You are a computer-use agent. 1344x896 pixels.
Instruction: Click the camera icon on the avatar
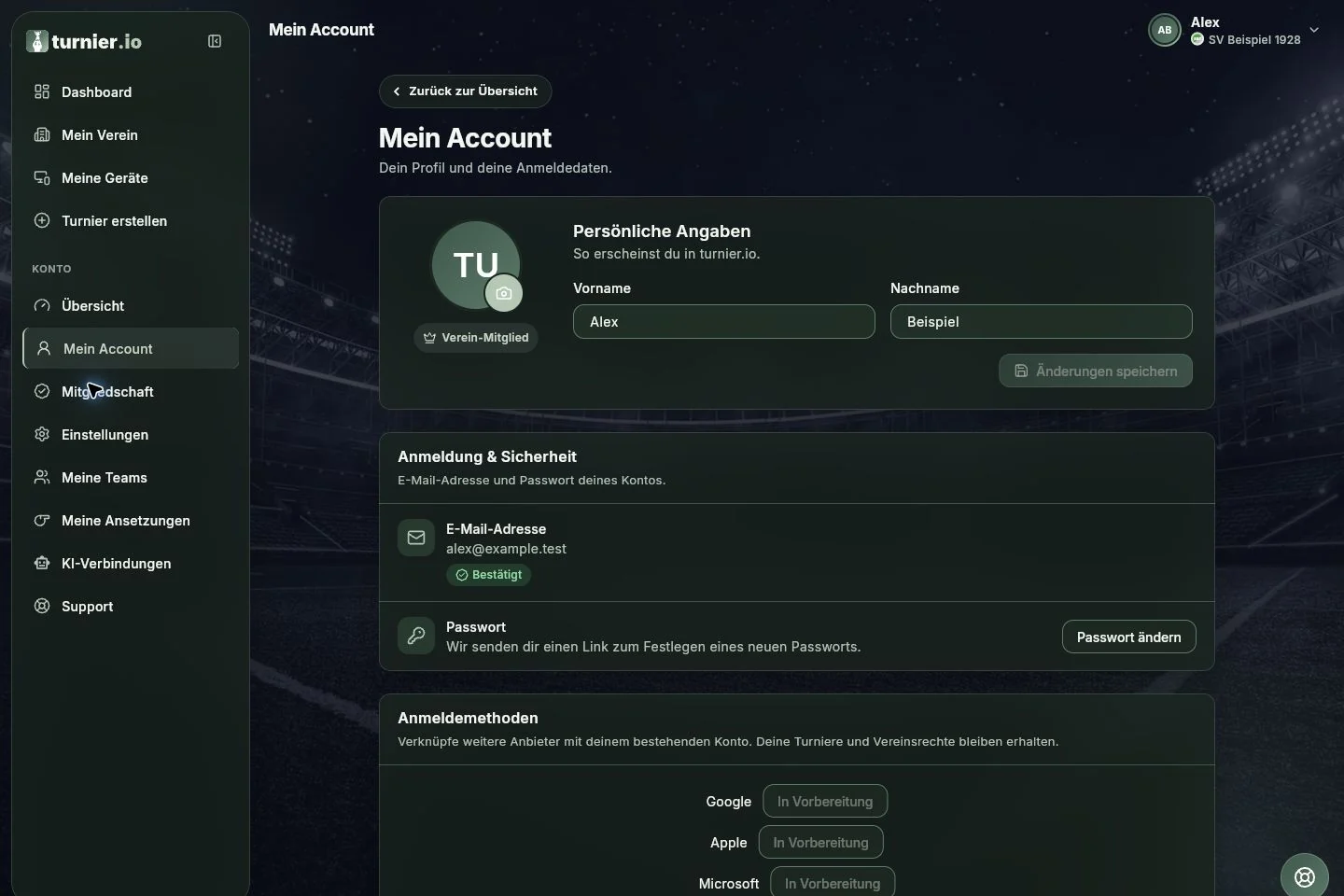[x=504, y=293]
